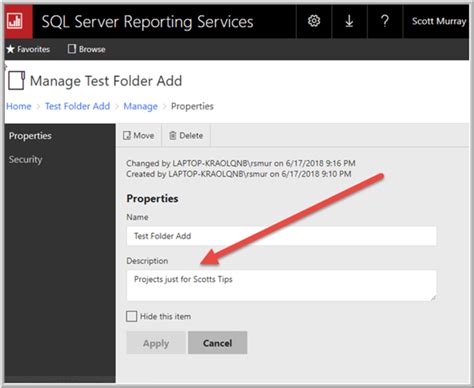Click the Manage breadcrumb link

[140, 106]
